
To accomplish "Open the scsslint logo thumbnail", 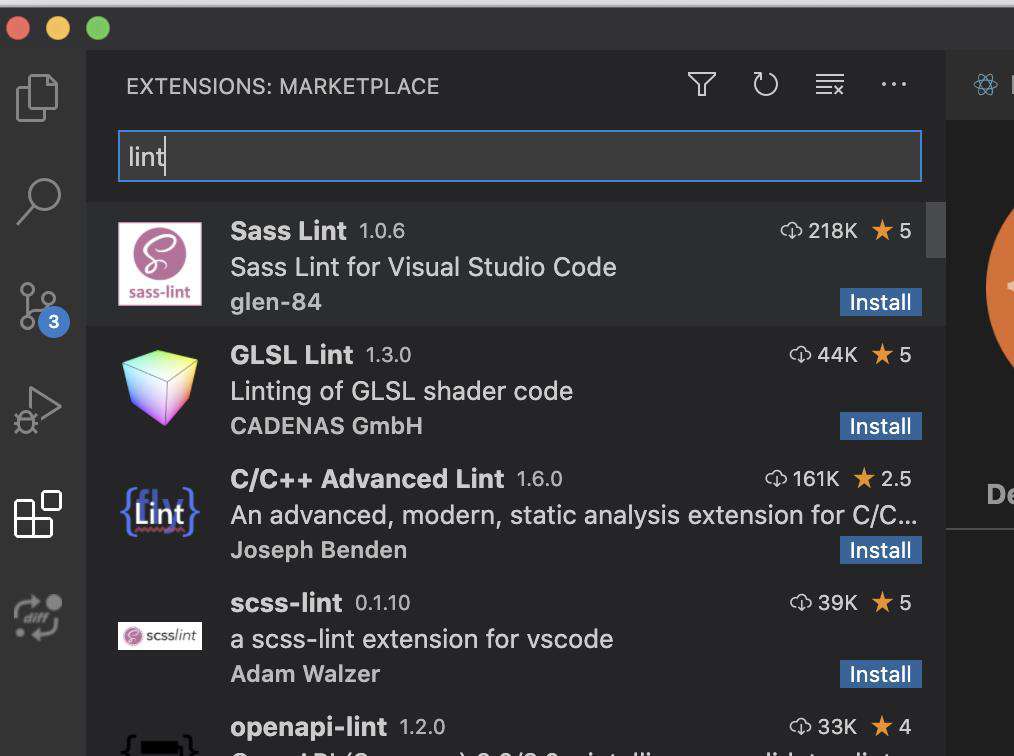I will pos(160,636).
